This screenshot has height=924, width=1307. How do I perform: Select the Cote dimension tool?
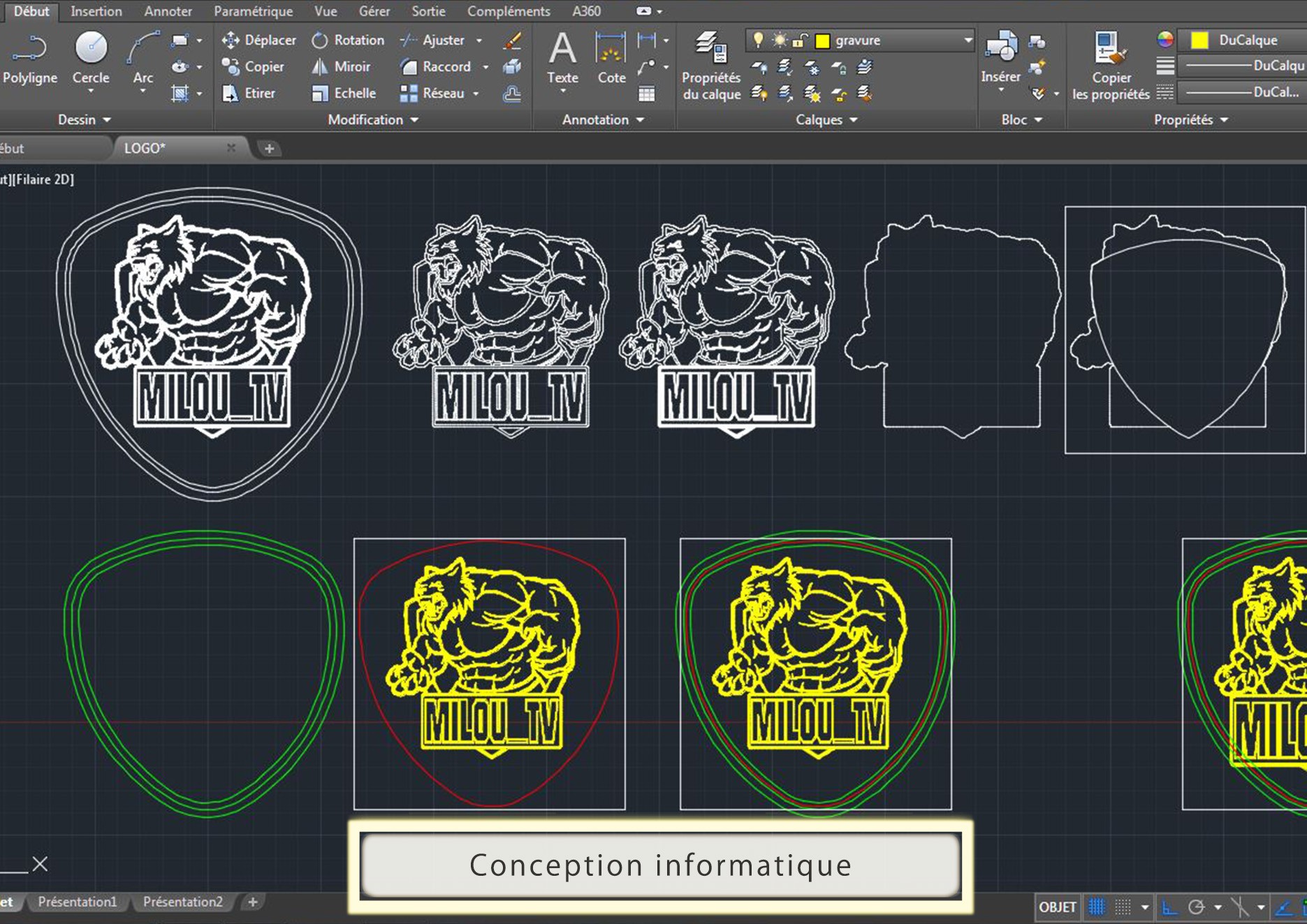[611, 59]
